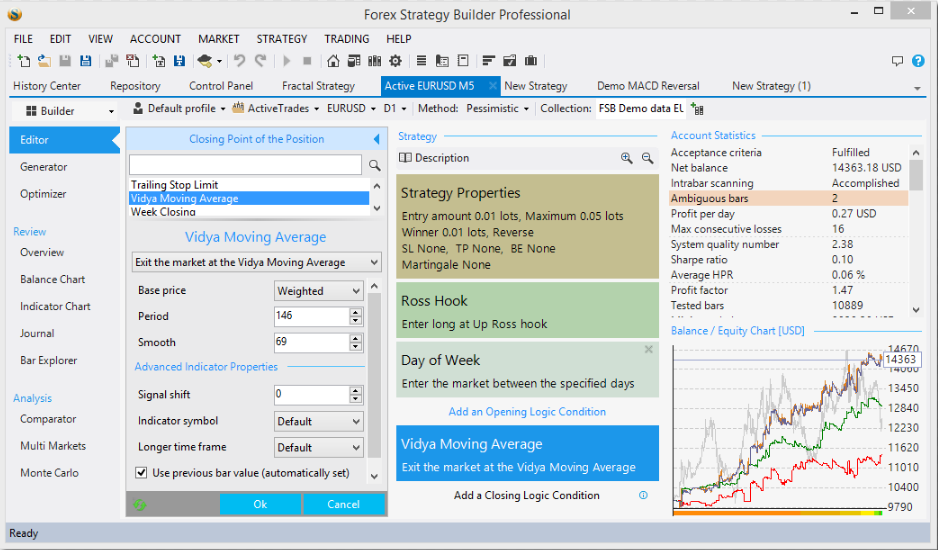Increase the Period value with up stepper
938x550 pixels.
click(355, 312)
